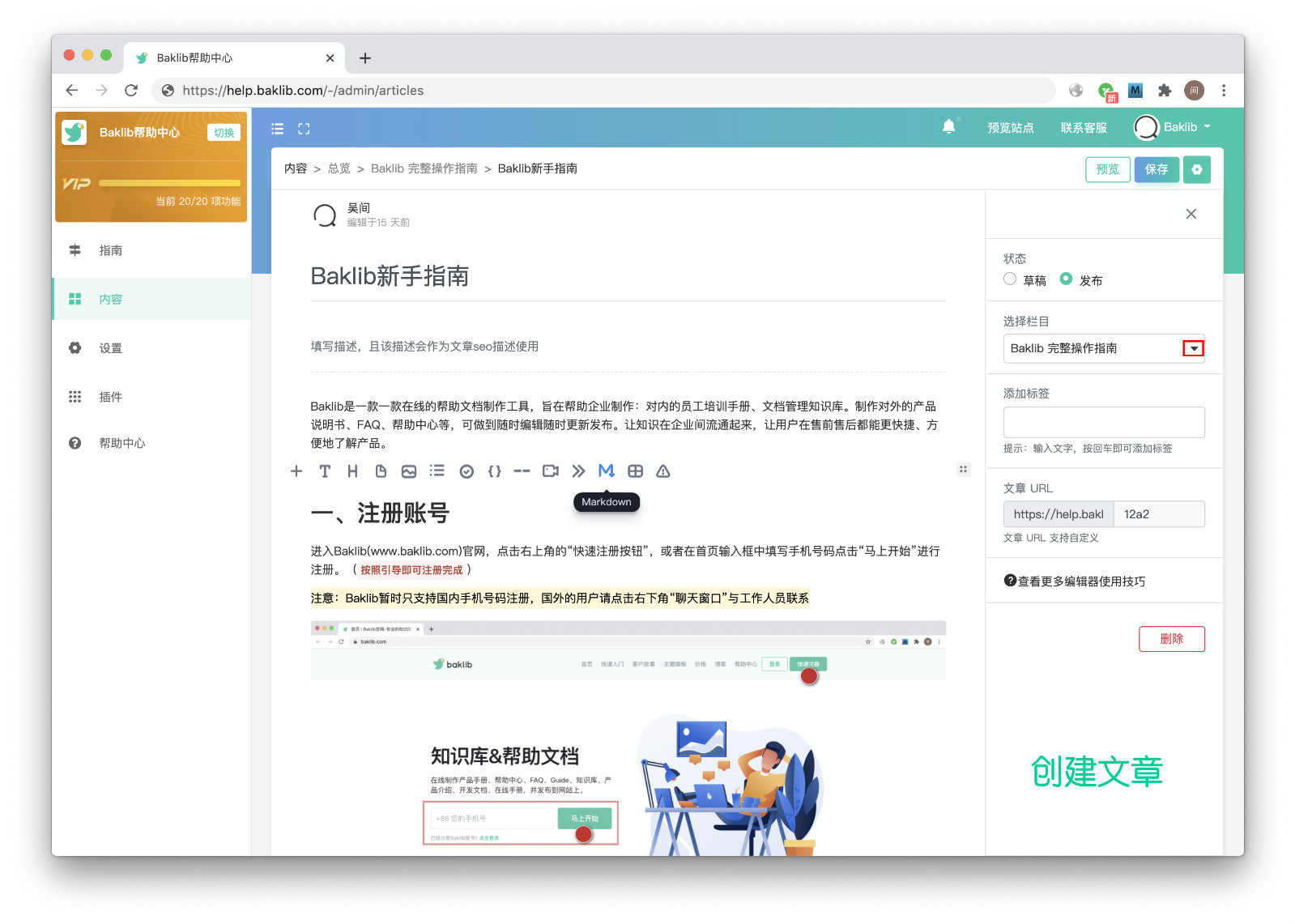Screen dimensions: 1295x924
Task: Open 帮助中心 in the sidebar
Action: tap(151, 443)
